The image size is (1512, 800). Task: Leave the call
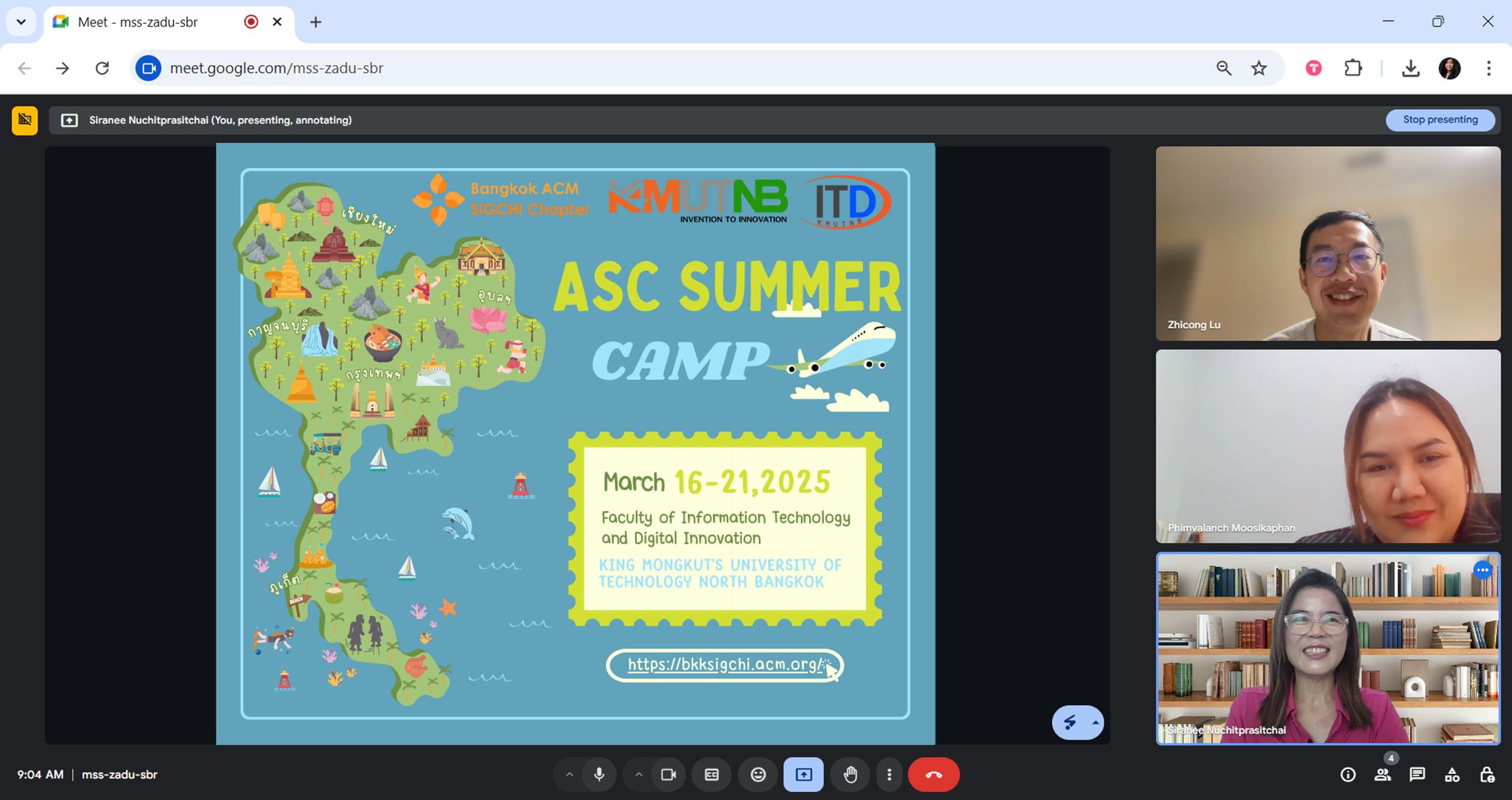[x=934, y=774]
